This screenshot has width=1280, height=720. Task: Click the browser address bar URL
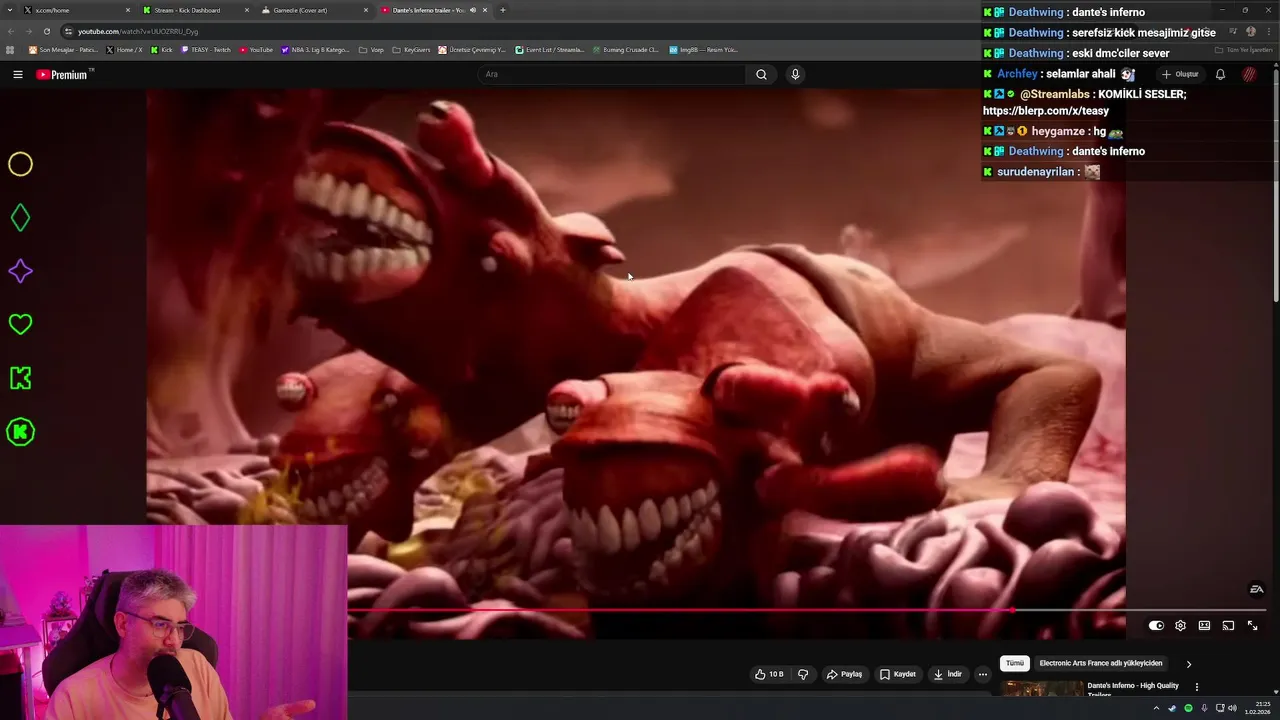tap(138, 31)
